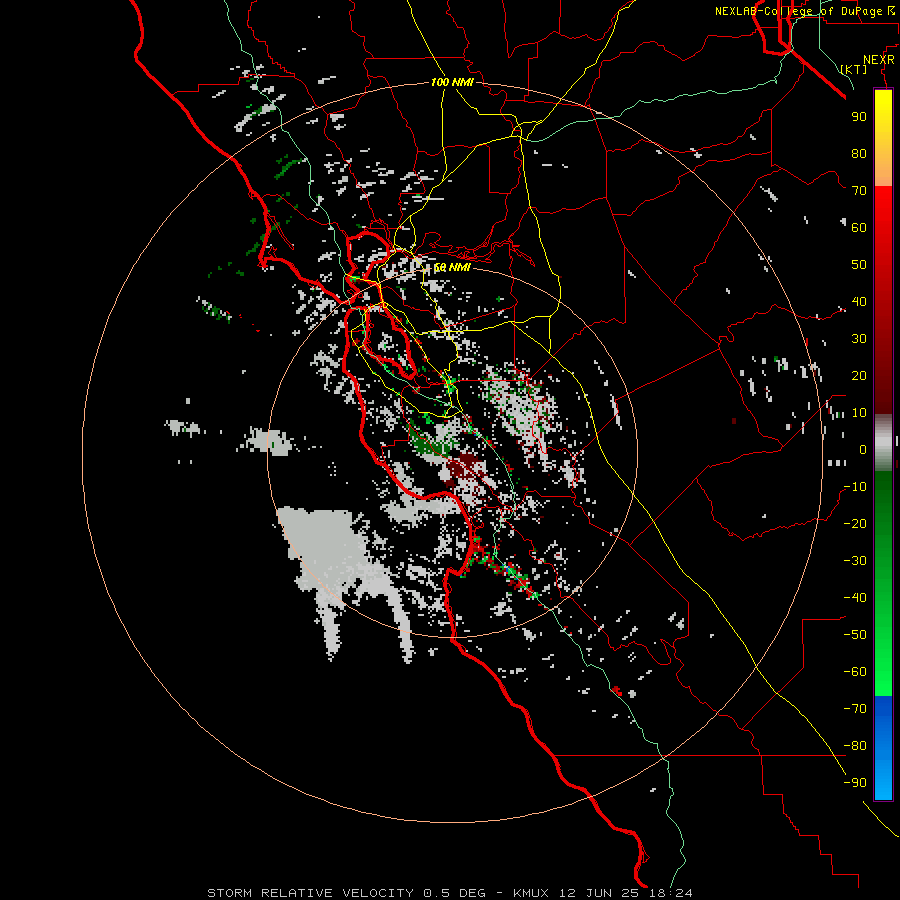Click the STORM RELATIVE VELOCITY title text

point(310,893)
